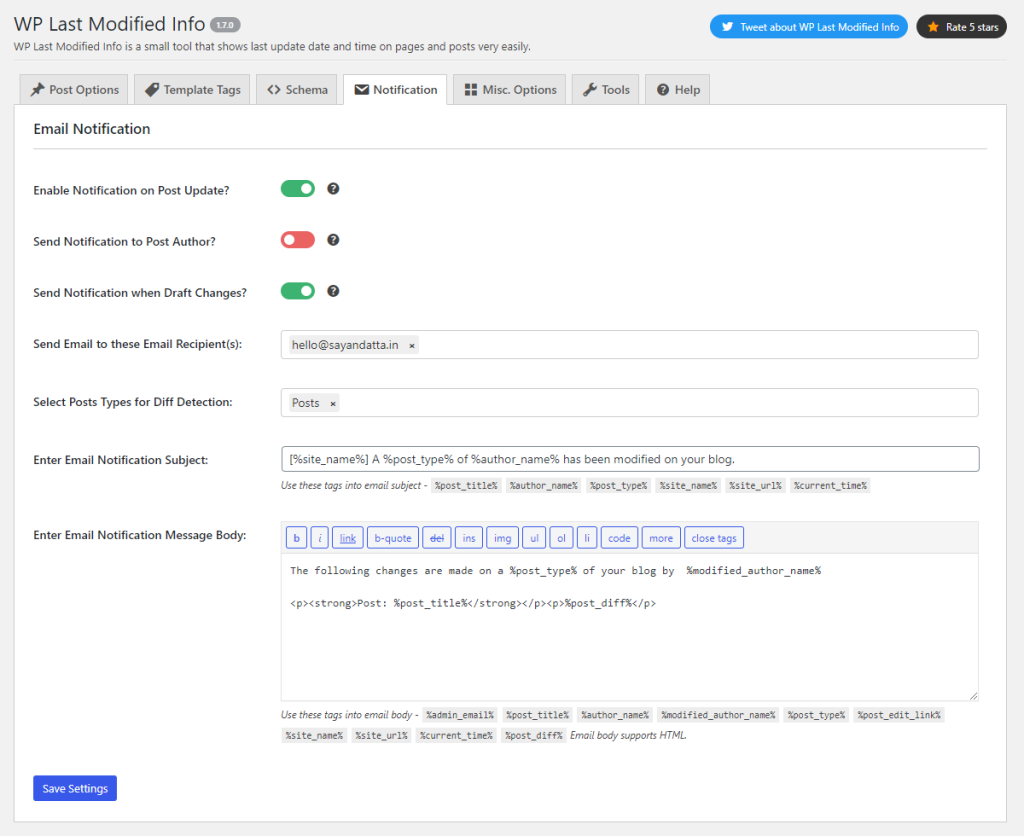The image size is (1024, 836).
Task: Click %post_type% body tag
Action: click(816, 715)
